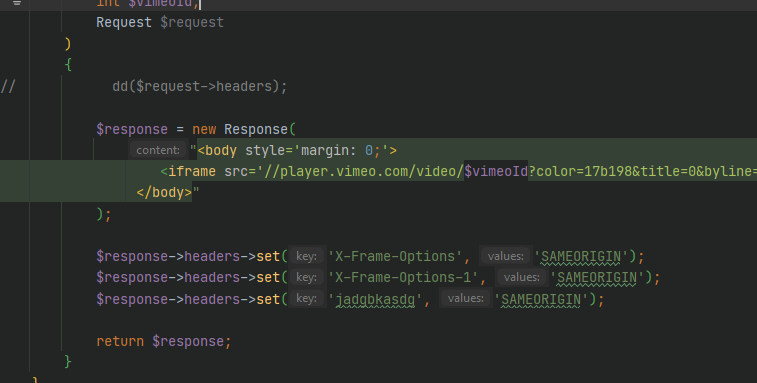Click SAMEORIGIN value on the jadgbkasdg line

pyautogui.click(x=541, y=299)
